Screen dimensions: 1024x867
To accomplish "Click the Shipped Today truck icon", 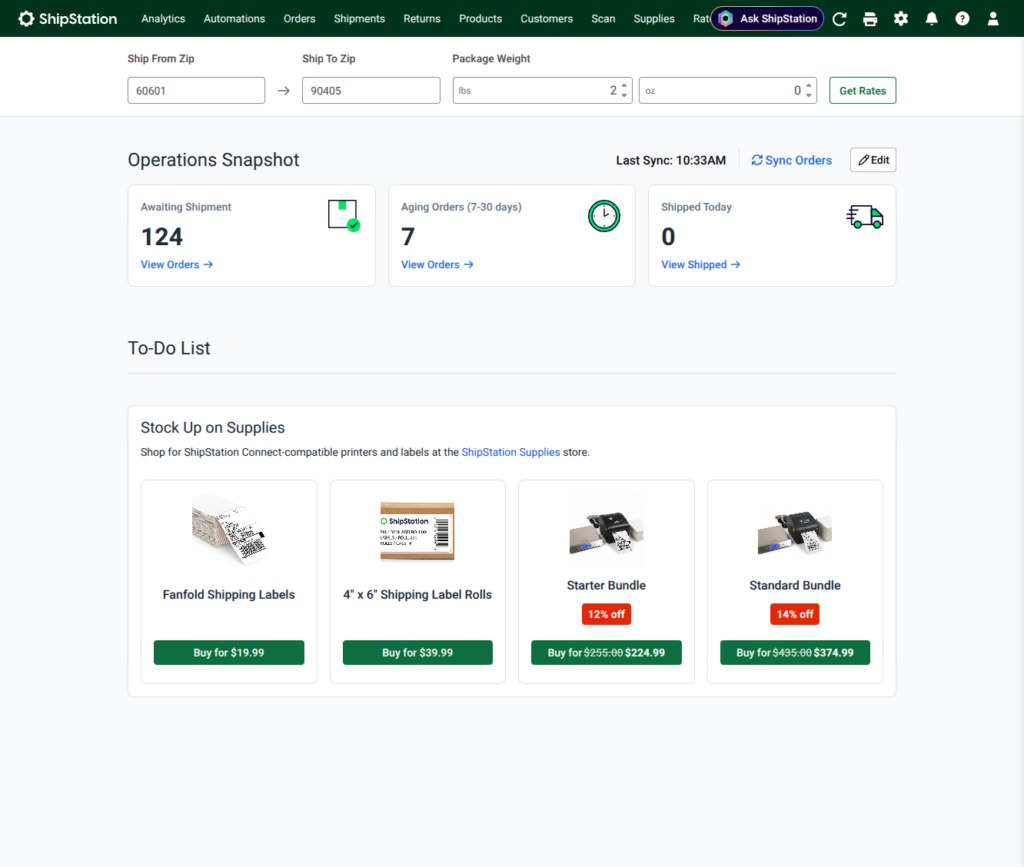I will click(x=865, y=216).
